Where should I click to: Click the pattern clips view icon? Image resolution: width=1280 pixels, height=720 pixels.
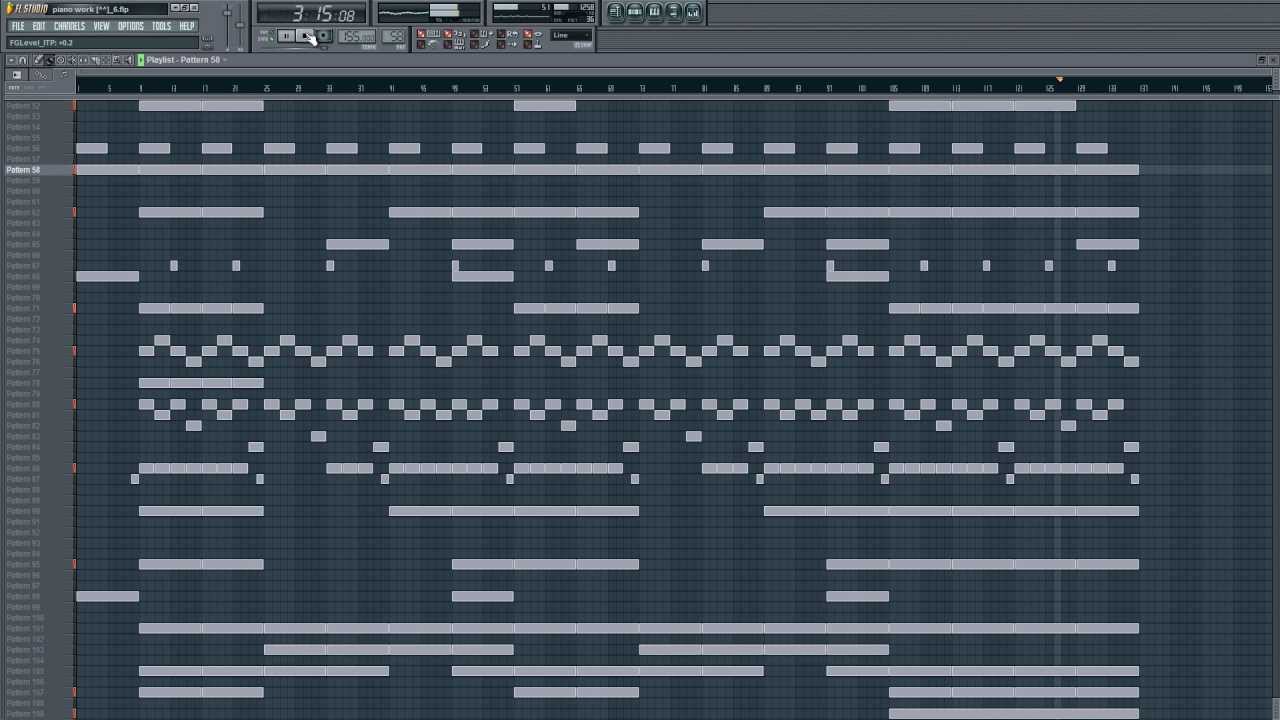point(16,75)
